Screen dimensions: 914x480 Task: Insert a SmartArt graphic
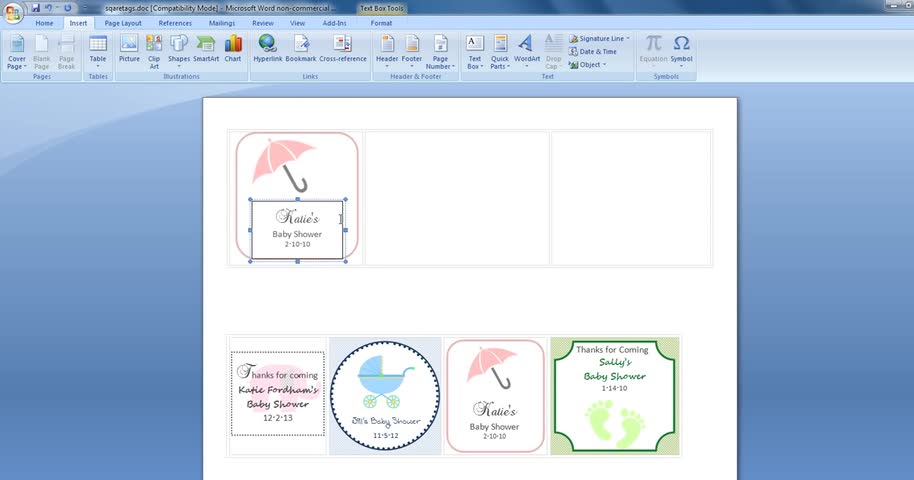pos(206,48)
